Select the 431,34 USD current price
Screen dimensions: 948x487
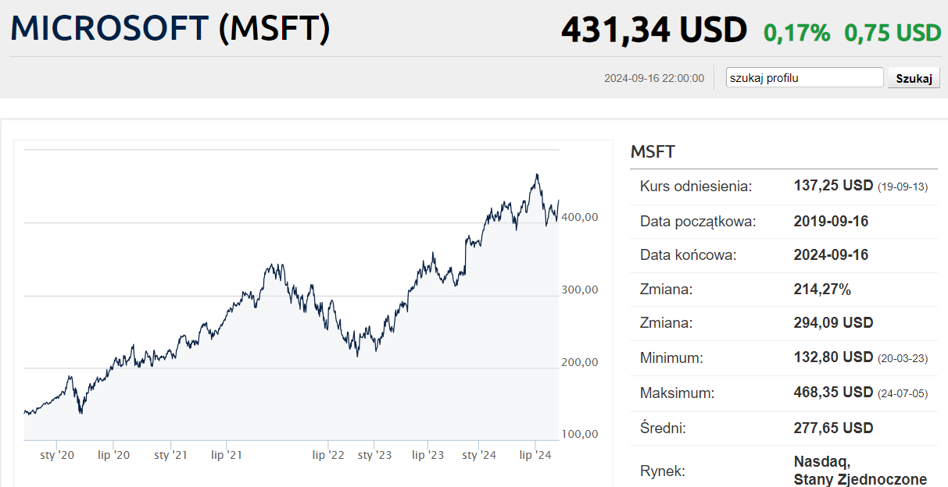pyautogui.click(x=653, y=30)
